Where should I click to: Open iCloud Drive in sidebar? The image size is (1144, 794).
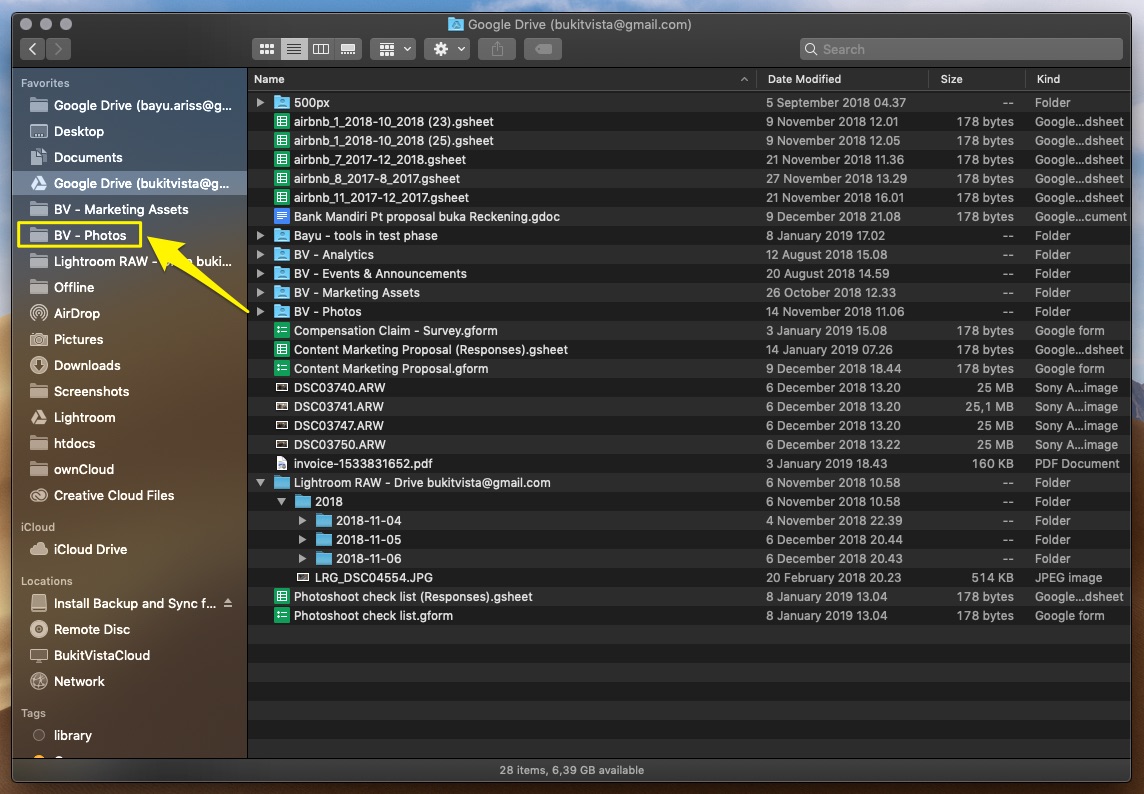130,550
